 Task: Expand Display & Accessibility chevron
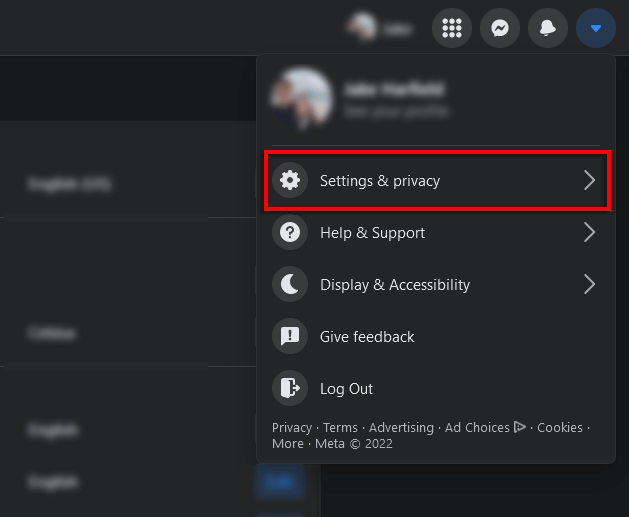589,285
